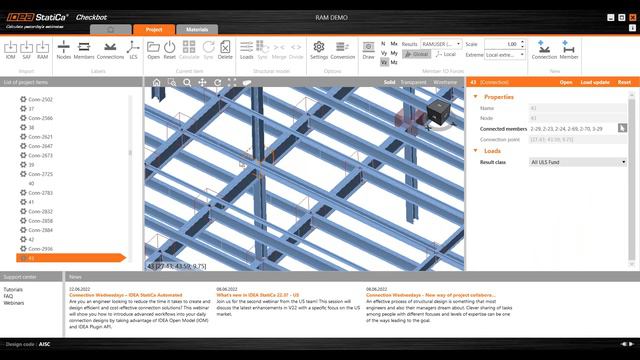Open the Results dropdown
640x360 pixels.
441,44
